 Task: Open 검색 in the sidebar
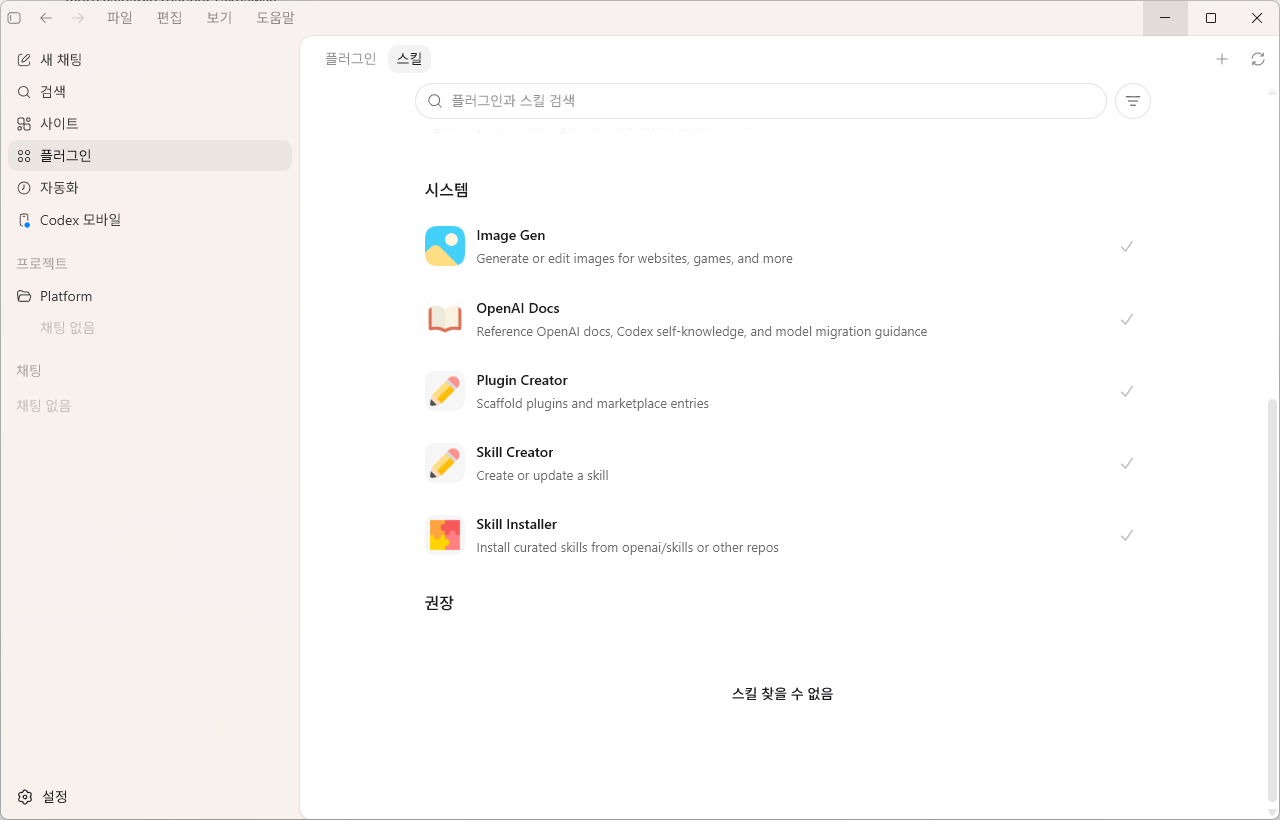[150, 92]
